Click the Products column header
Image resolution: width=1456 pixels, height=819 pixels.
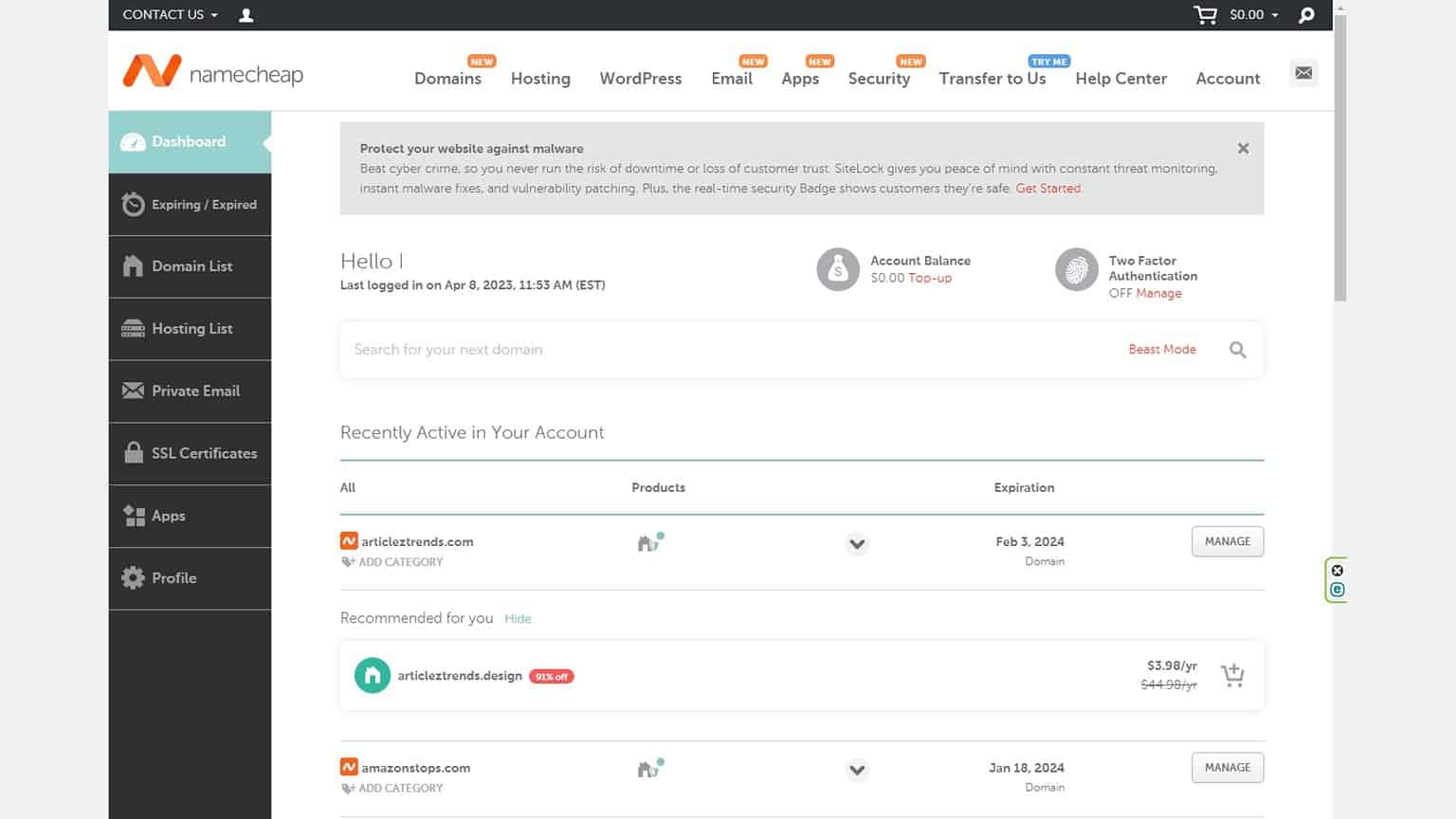point(658,487)
